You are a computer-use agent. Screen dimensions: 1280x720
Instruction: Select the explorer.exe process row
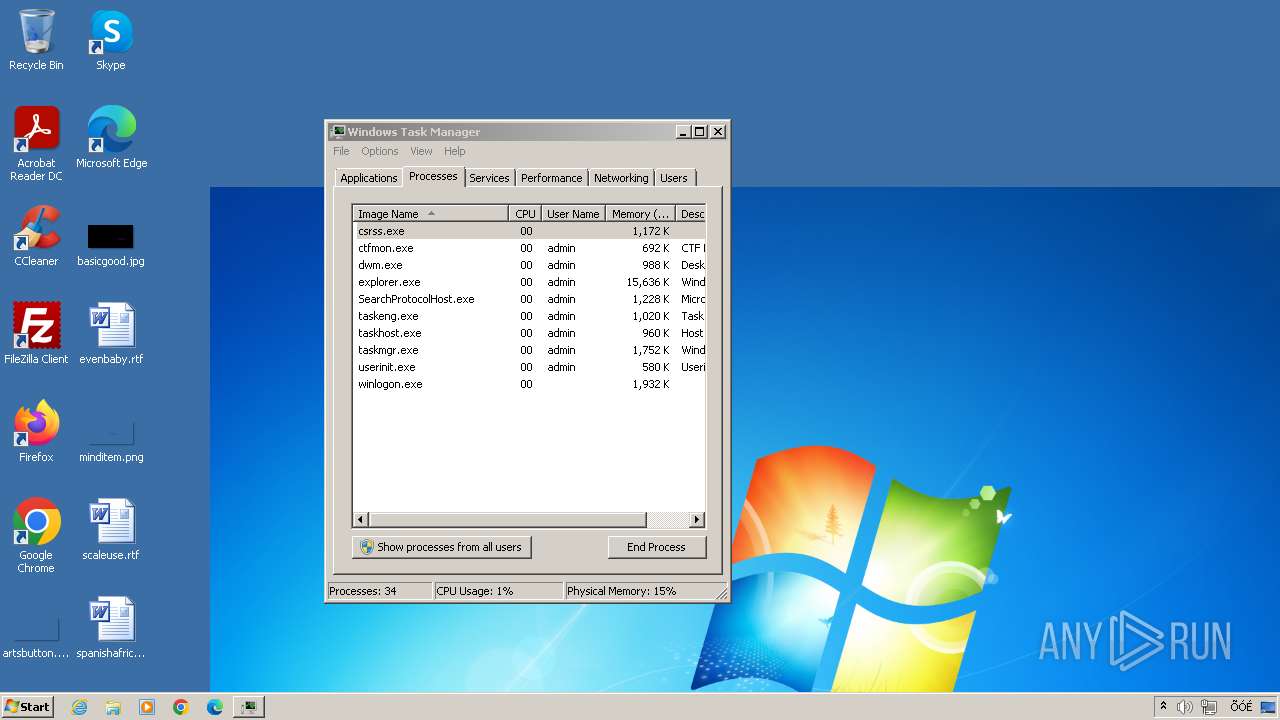point(530,282)
